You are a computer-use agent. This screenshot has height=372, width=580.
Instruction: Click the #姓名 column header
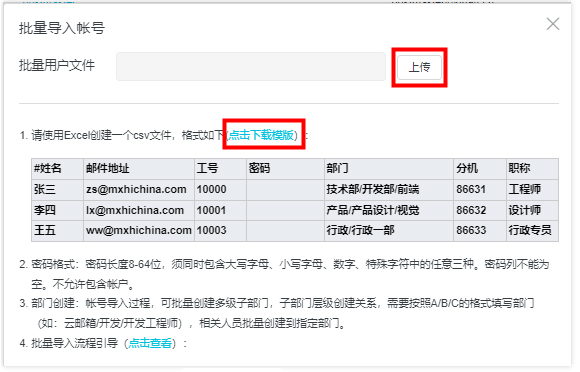[57, 169]
